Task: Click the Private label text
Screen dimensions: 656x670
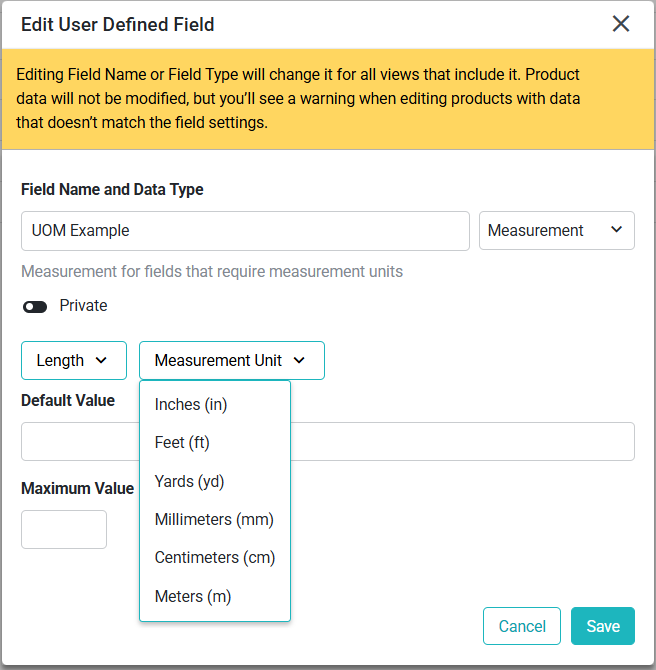Action: pos(83,306)
